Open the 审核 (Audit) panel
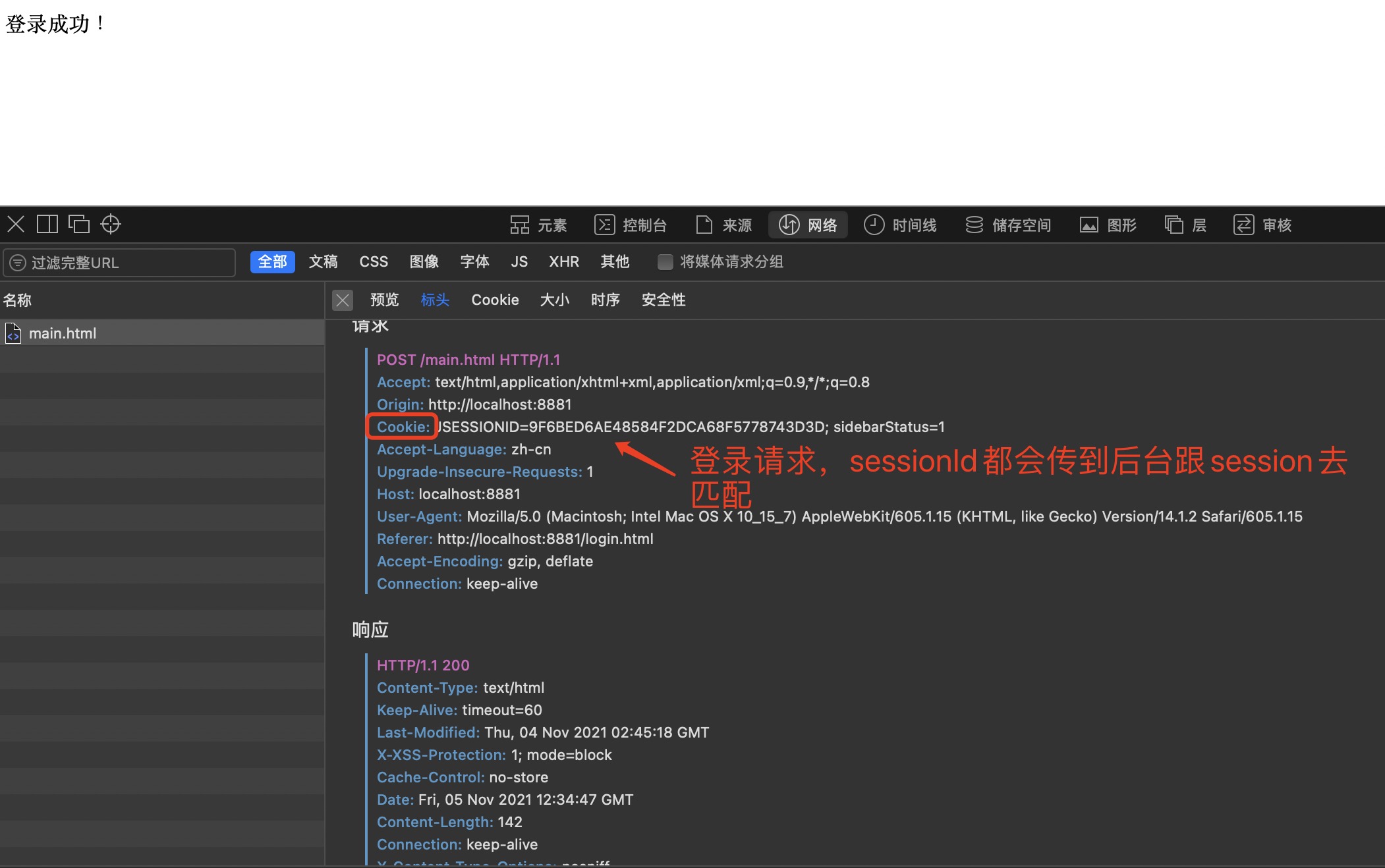The image size is (1385, 868). click(x=1264, y=225)
